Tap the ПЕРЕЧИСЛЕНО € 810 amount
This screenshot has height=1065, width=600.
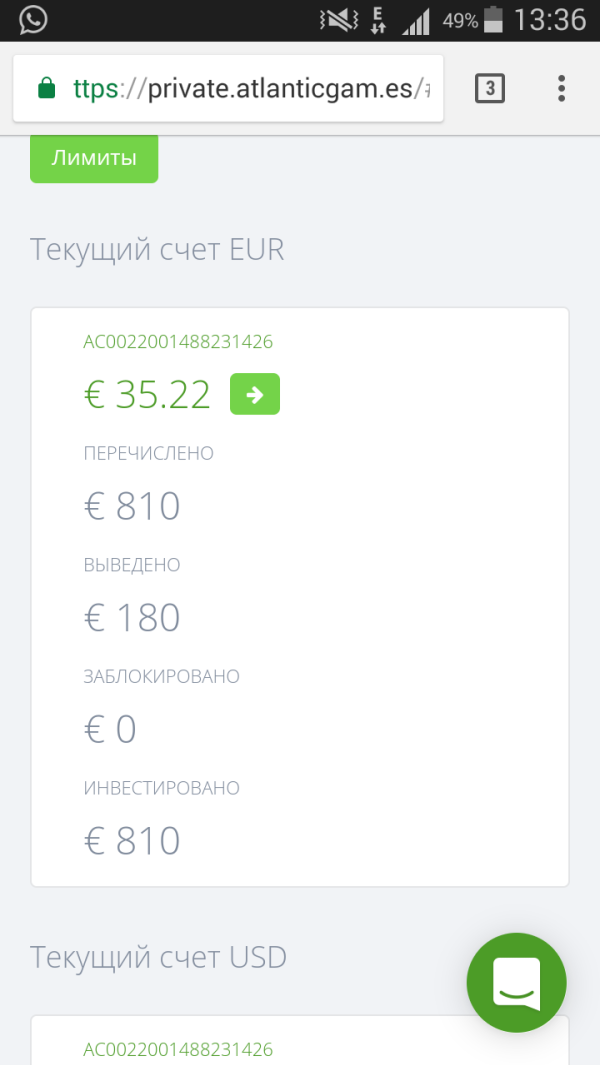pyautogui.click(x=132, y=506)
